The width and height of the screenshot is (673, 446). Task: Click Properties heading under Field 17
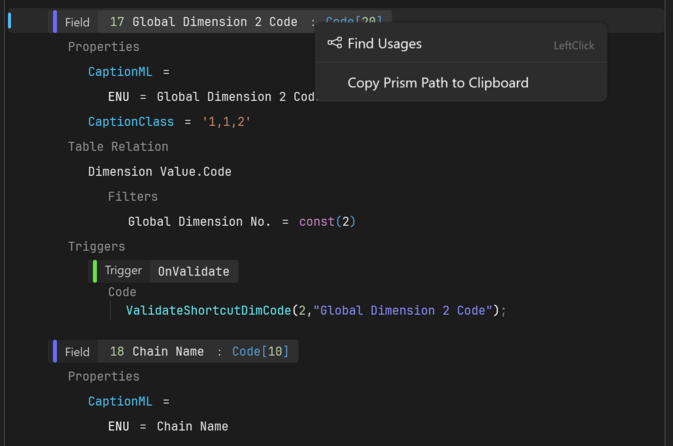(x=103, y=47)
